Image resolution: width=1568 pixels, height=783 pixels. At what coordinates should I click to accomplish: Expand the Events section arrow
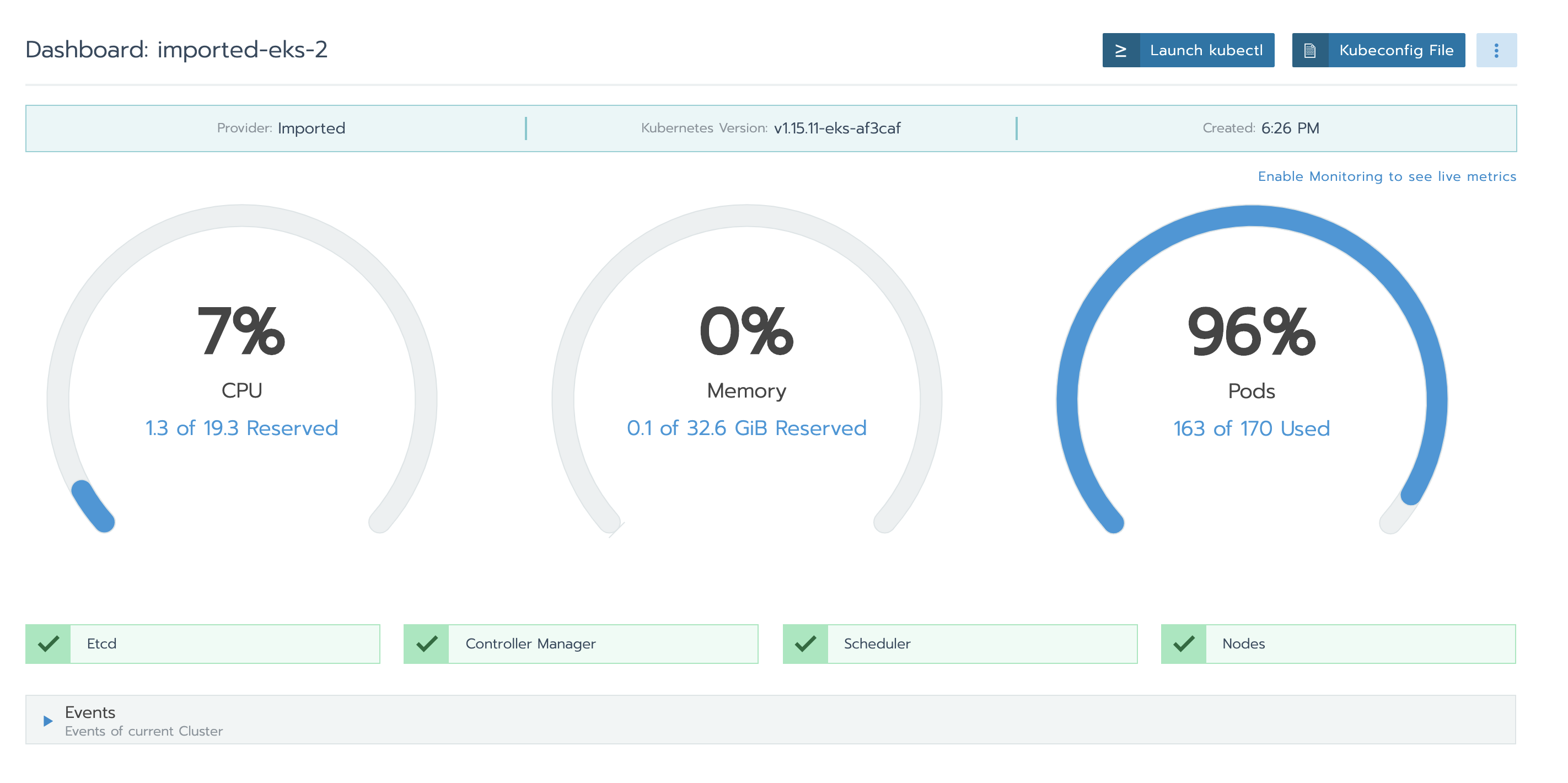point(47,721)
